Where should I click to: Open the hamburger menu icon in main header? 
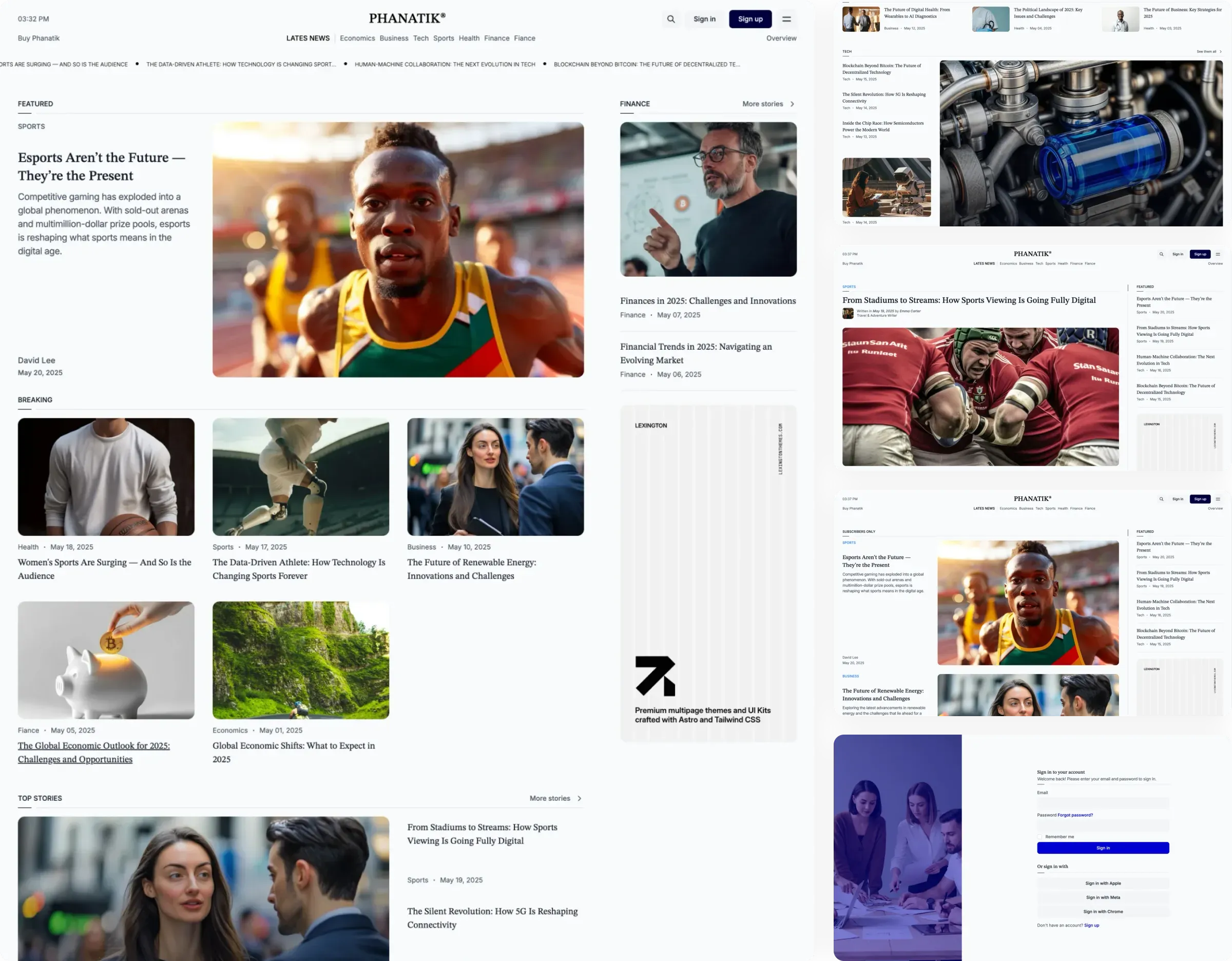pos(786,18)
